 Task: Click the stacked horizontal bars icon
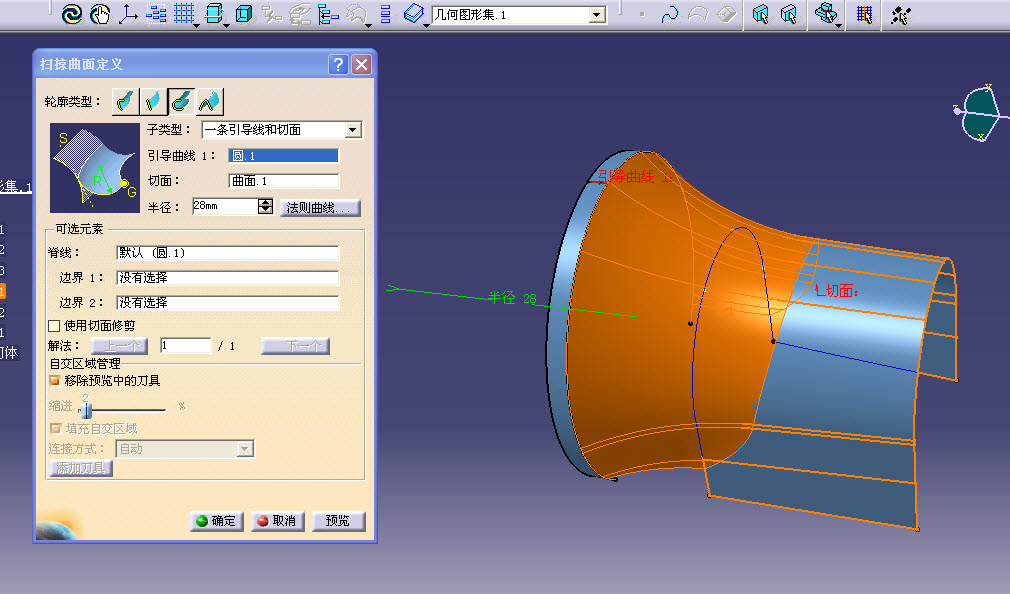[385, 14]
